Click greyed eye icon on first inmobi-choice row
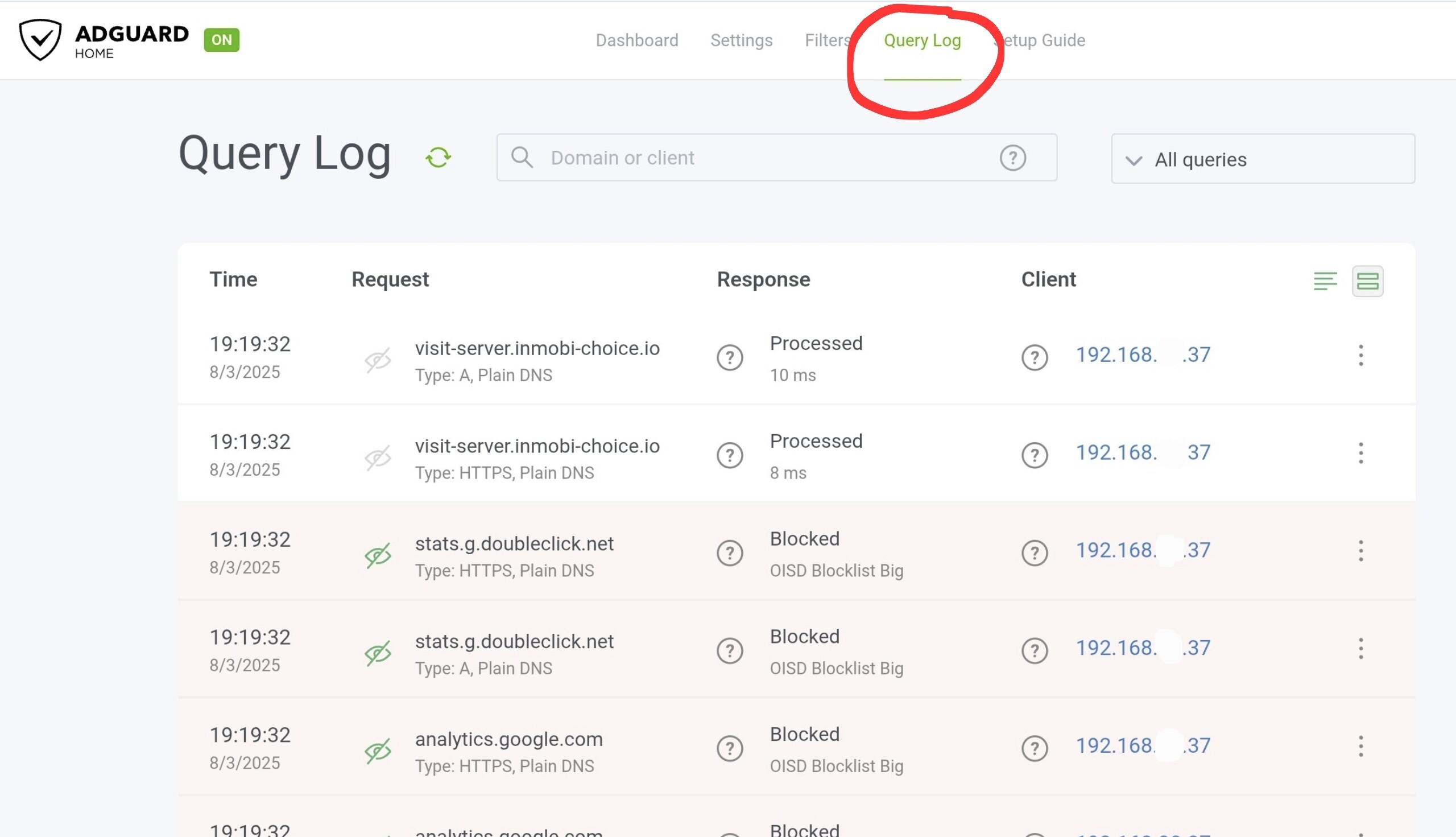This screenshot has width=1456, height=837. (x=378, y=360)
